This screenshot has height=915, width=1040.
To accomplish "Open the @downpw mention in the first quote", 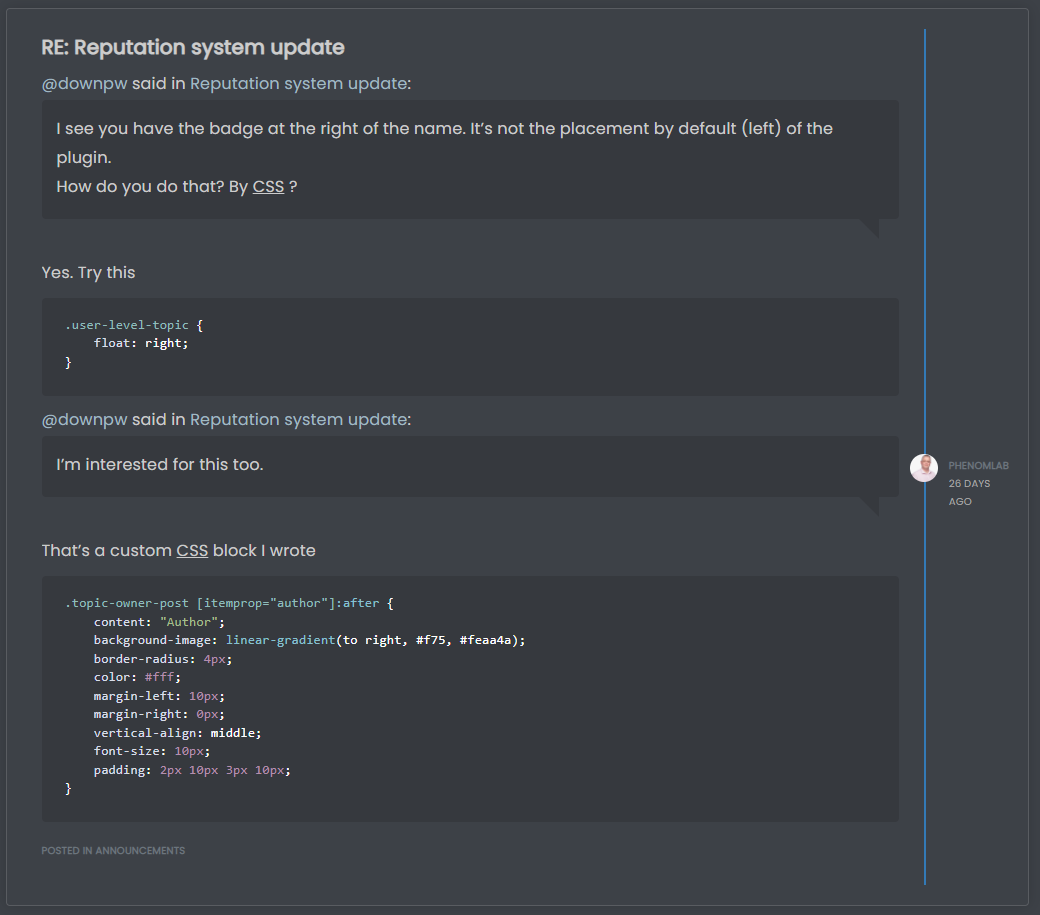I will (84, 84).
